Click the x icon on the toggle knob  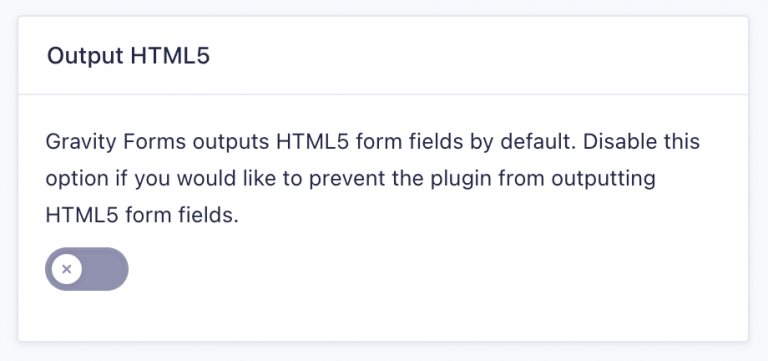click(x=67, y=269)
